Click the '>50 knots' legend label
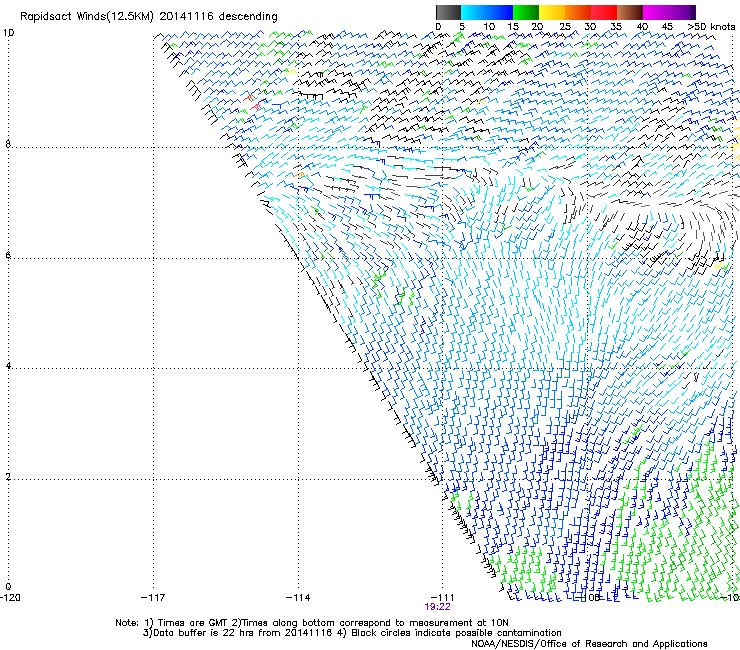 click(711, 26)
